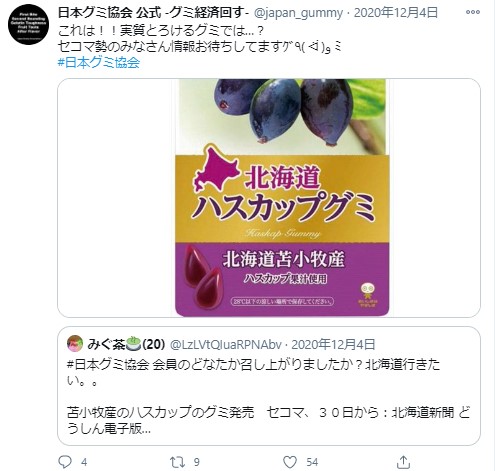Open the quoted tweet by みぐ茶
This screenshot has width=495, height=471.
pos(269,386)
